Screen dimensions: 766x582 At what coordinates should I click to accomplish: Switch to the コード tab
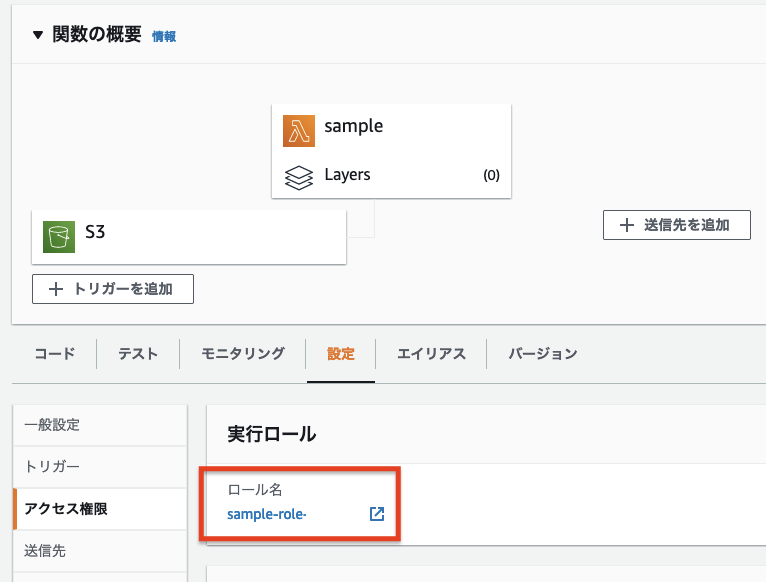[x=55, y=353]
